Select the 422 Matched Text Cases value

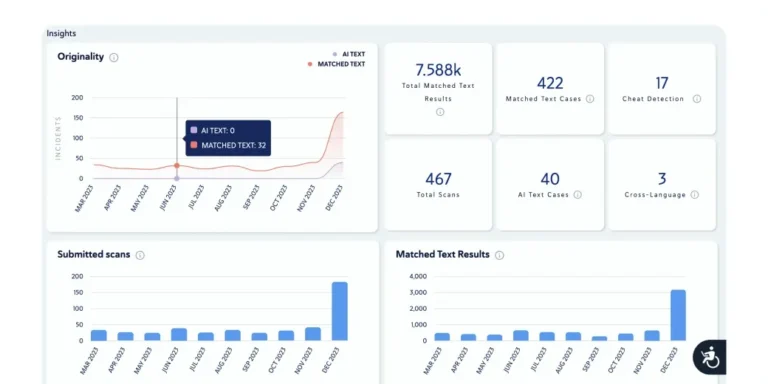(x=550, y=83)
